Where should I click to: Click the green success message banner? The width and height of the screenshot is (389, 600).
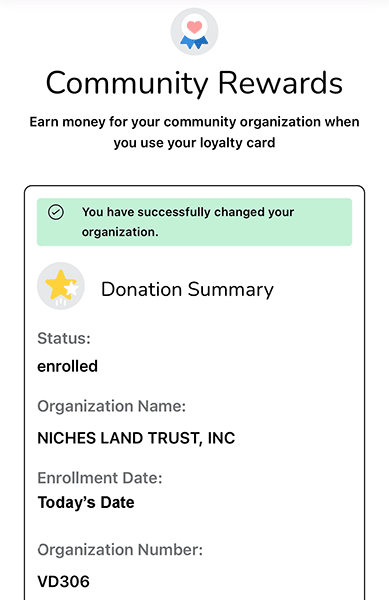(x=194, y=222)
